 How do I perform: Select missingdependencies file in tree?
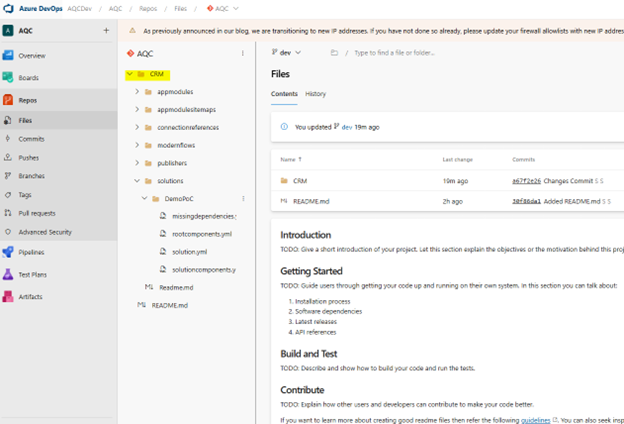(204, 216)
